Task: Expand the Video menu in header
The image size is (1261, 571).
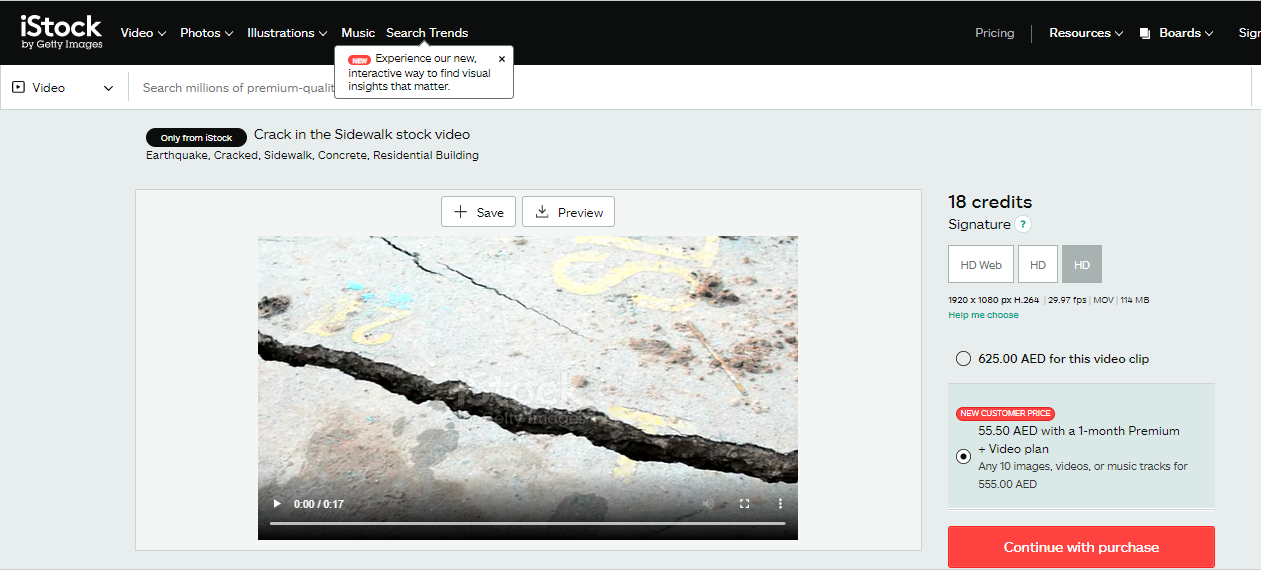Action: pos(143,33)
